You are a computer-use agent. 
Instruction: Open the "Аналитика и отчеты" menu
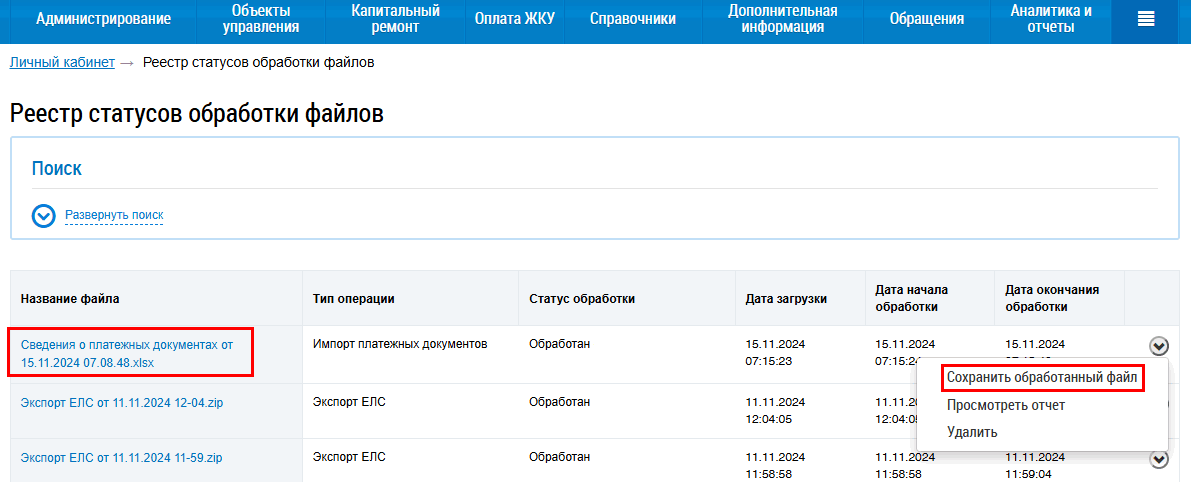tap(1050, 19)
